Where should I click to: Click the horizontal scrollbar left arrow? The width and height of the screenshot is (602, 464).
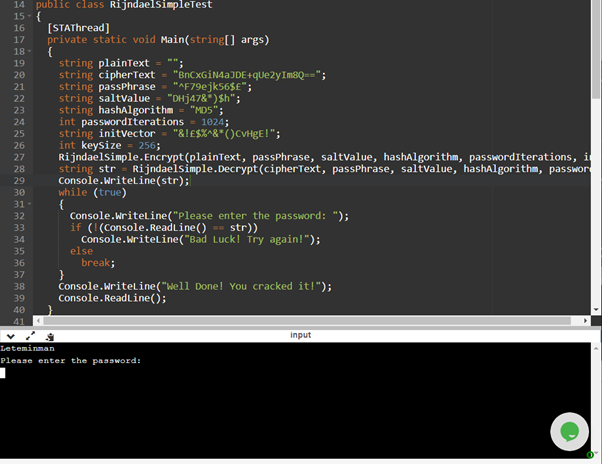(38, 320)
